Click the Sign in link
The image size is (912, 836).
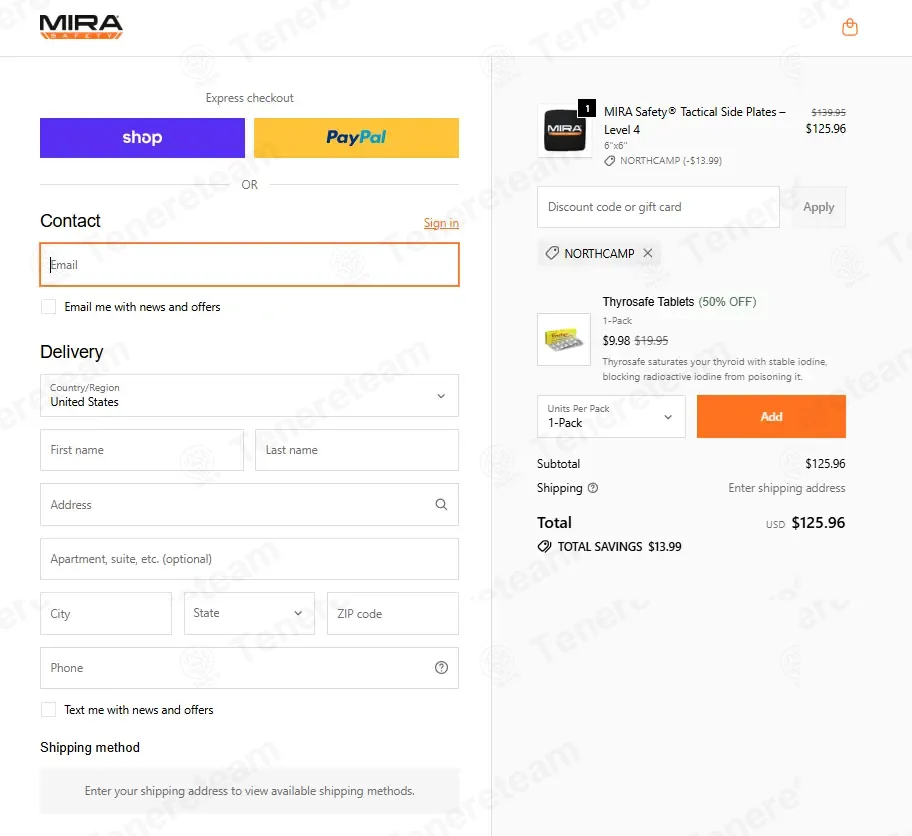click(x=441, y=223)
